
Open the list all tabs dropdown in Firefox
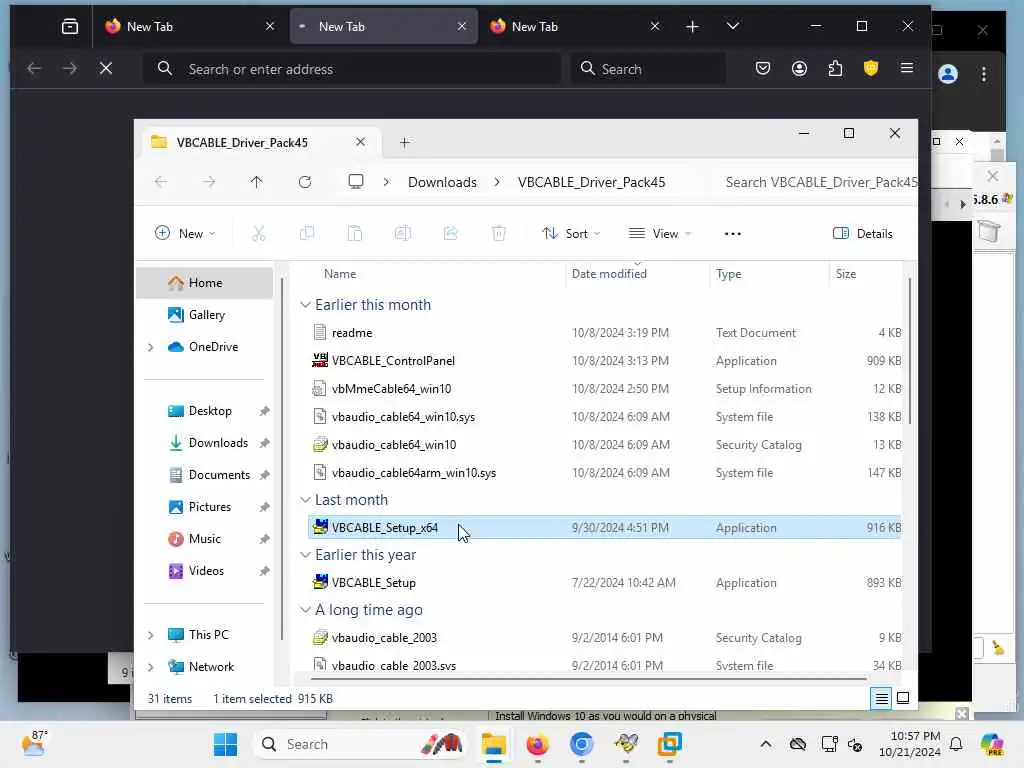point(733,26)
